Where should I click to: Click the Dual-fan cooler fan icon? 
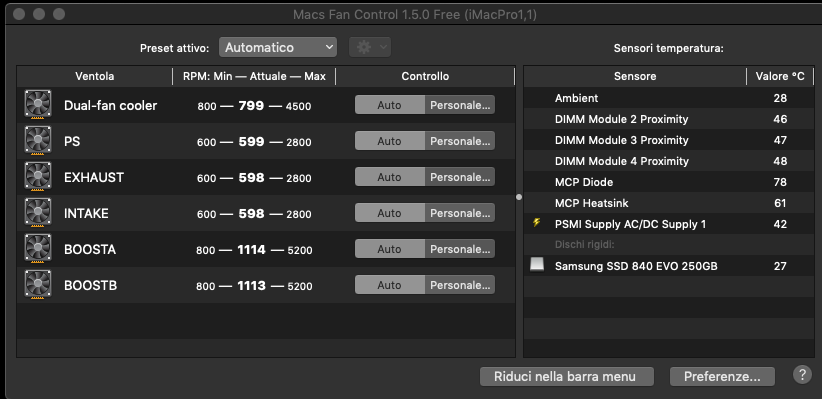[x=38, y=104]
